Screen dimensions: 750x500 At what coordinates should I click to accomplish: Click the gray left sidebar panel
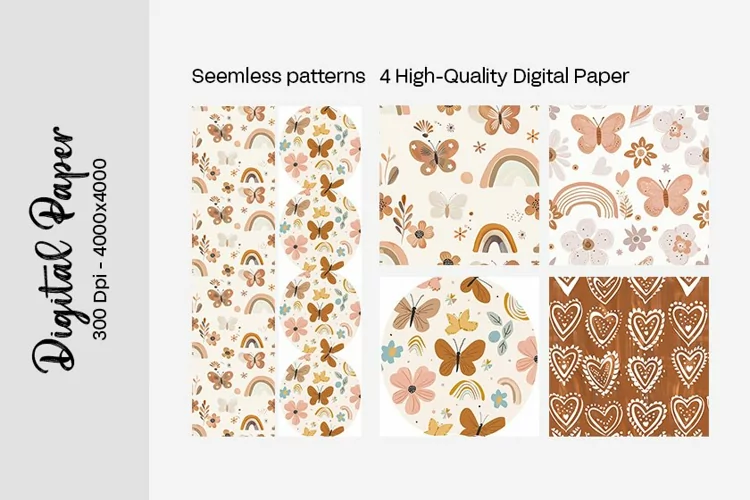[x=75, y=250]
